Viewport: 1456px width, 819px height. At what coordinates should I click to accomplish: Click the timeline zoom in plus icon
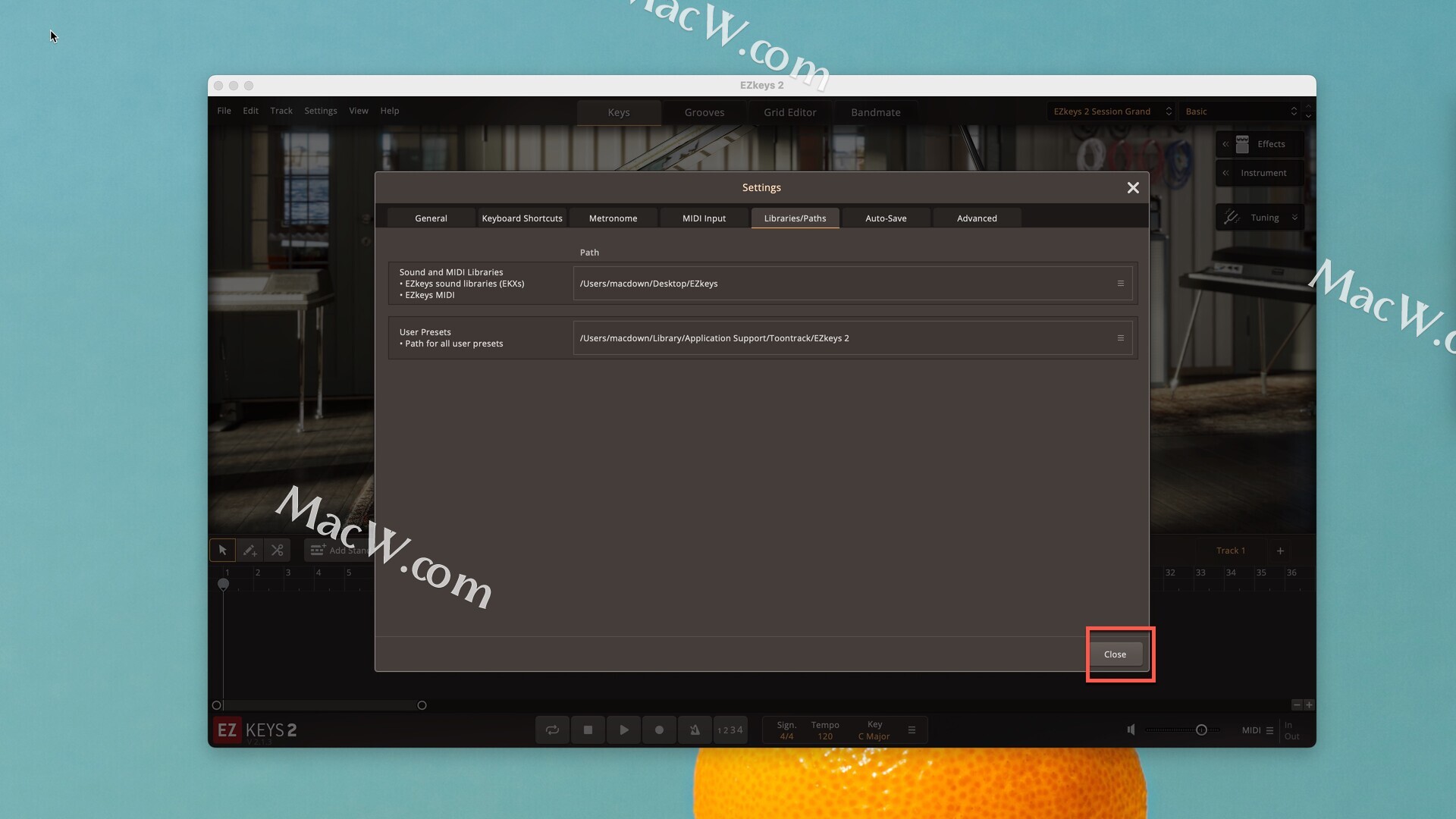[x=1309, y=705]
